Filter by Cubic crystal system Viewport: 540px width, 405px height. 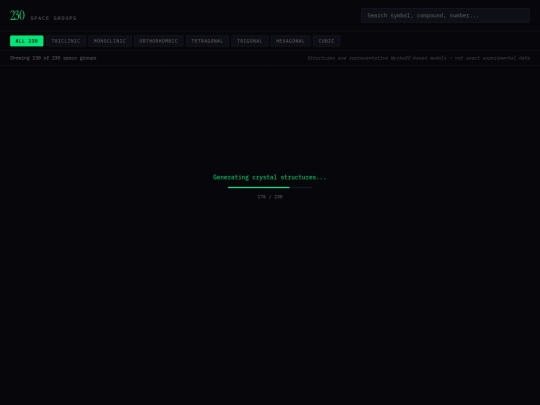coord(326,41)
